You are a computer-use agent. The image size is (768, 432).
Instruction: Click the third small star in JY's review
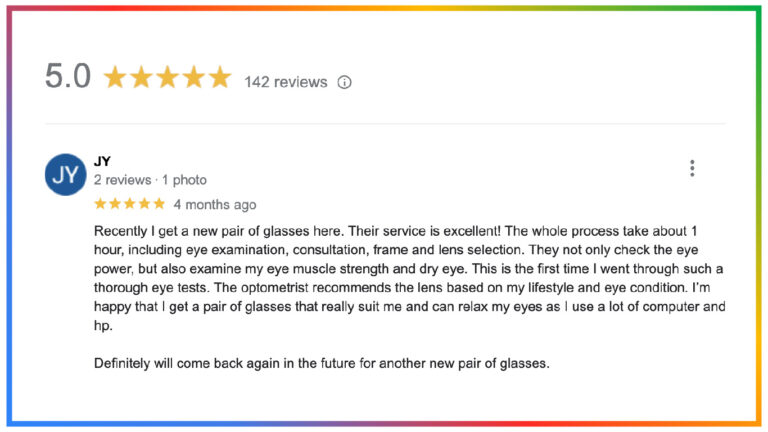(130, 204)
